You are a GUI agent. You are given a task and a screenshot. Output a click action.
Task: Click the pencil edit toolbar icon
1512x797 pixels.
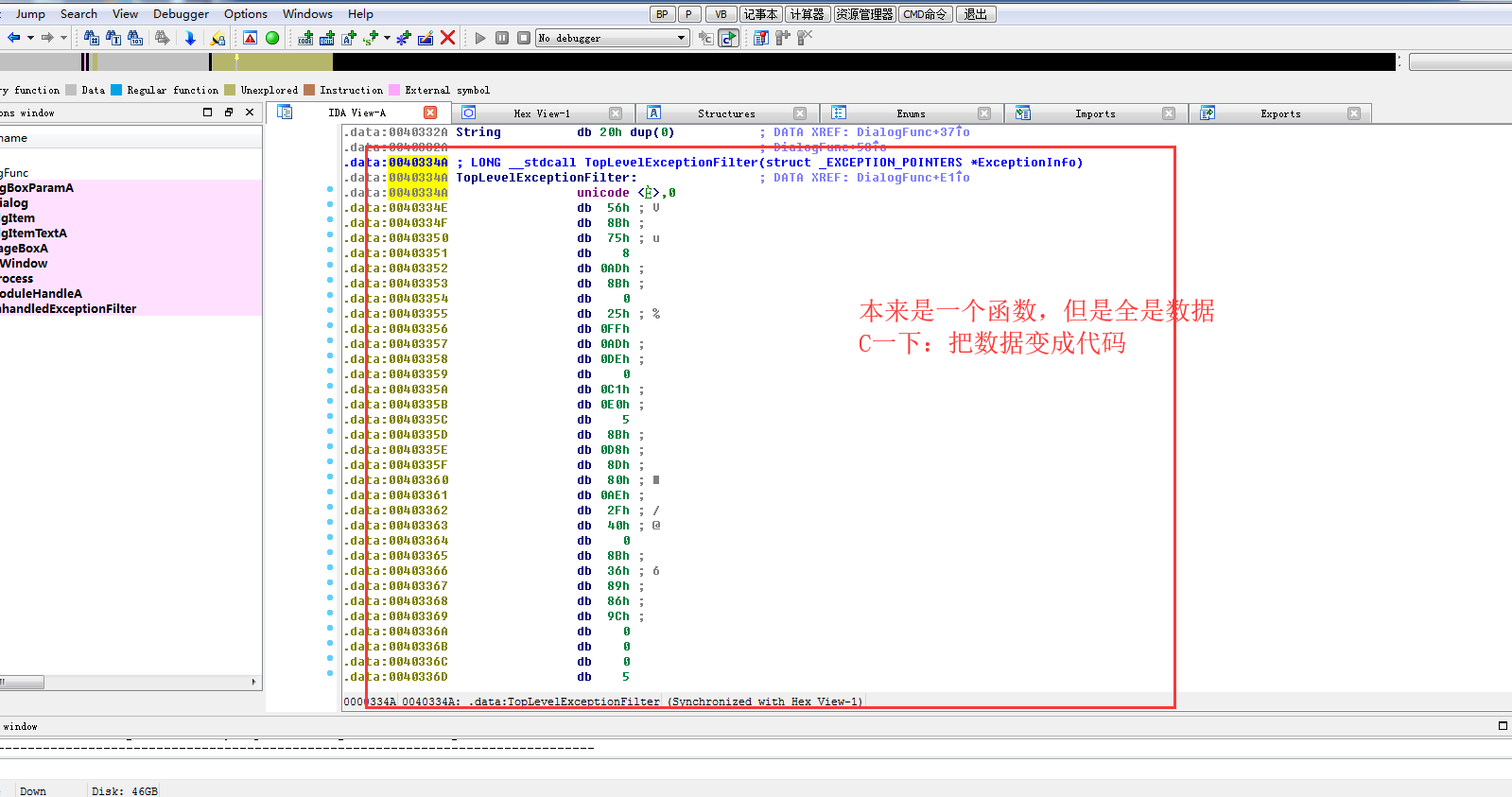426,38
